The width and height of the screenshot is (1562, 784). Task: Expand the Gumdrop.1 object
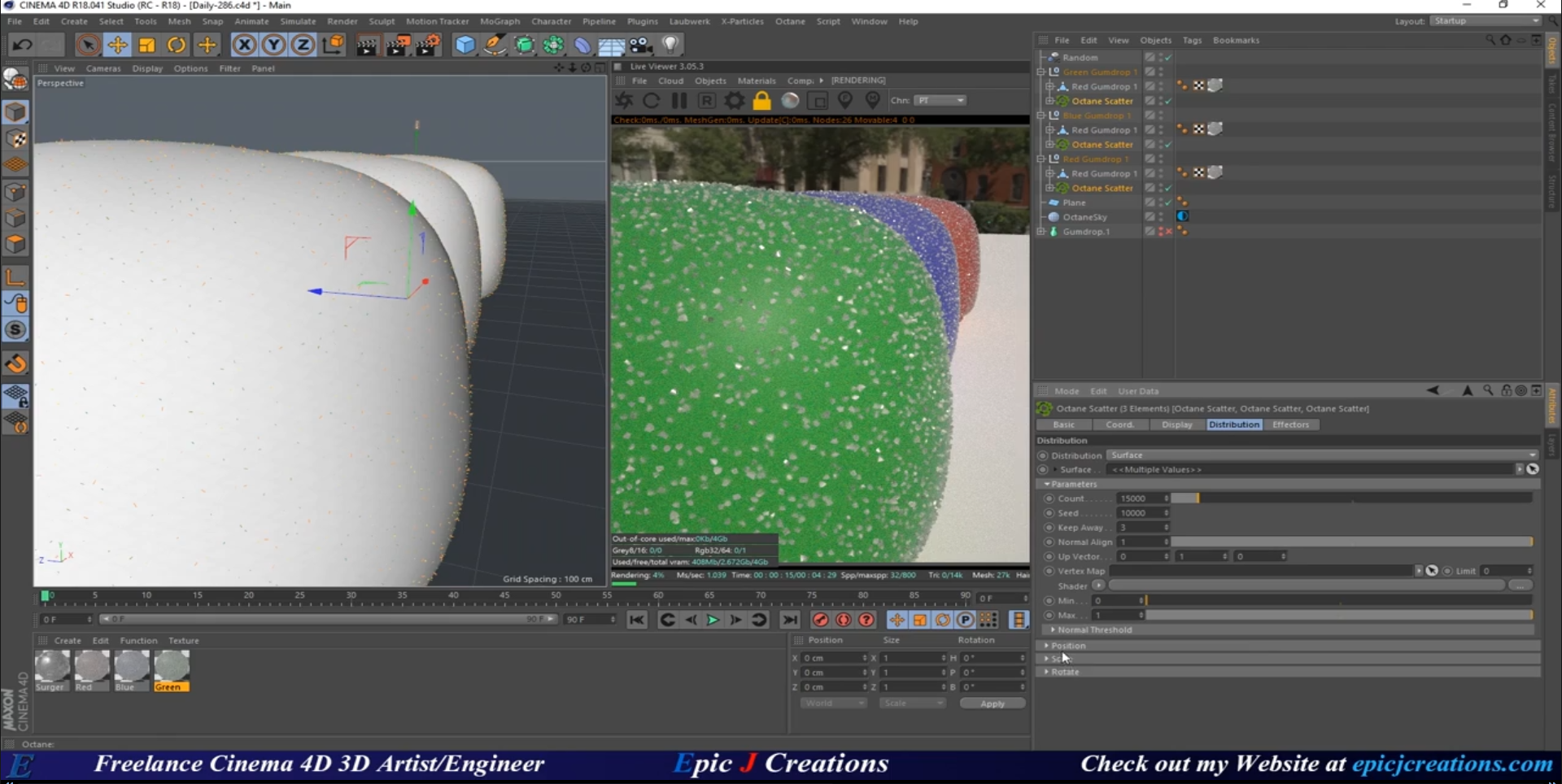click(x=1041, y=232)
